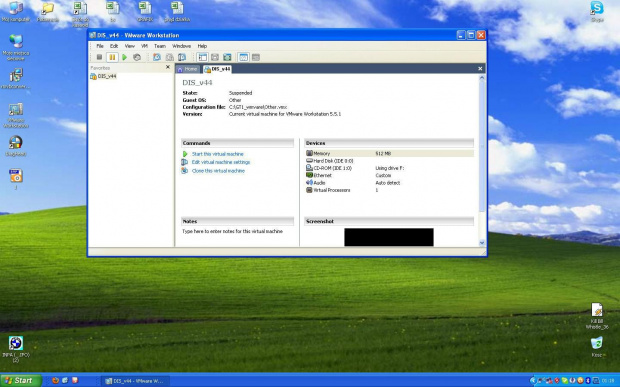Select the Recycle Bin desktop icon

597,347
